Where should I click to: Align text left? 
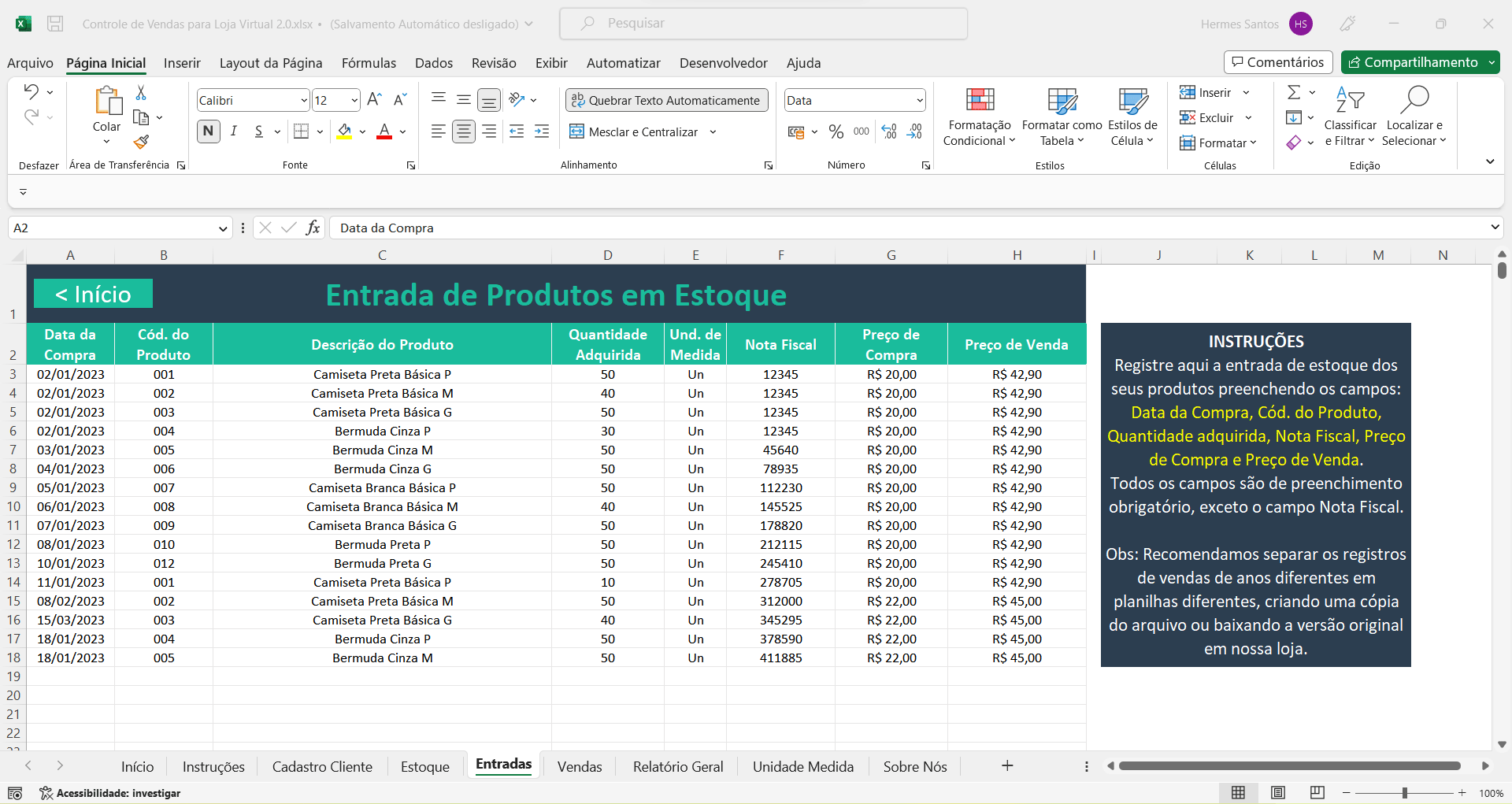click(439, 132)
